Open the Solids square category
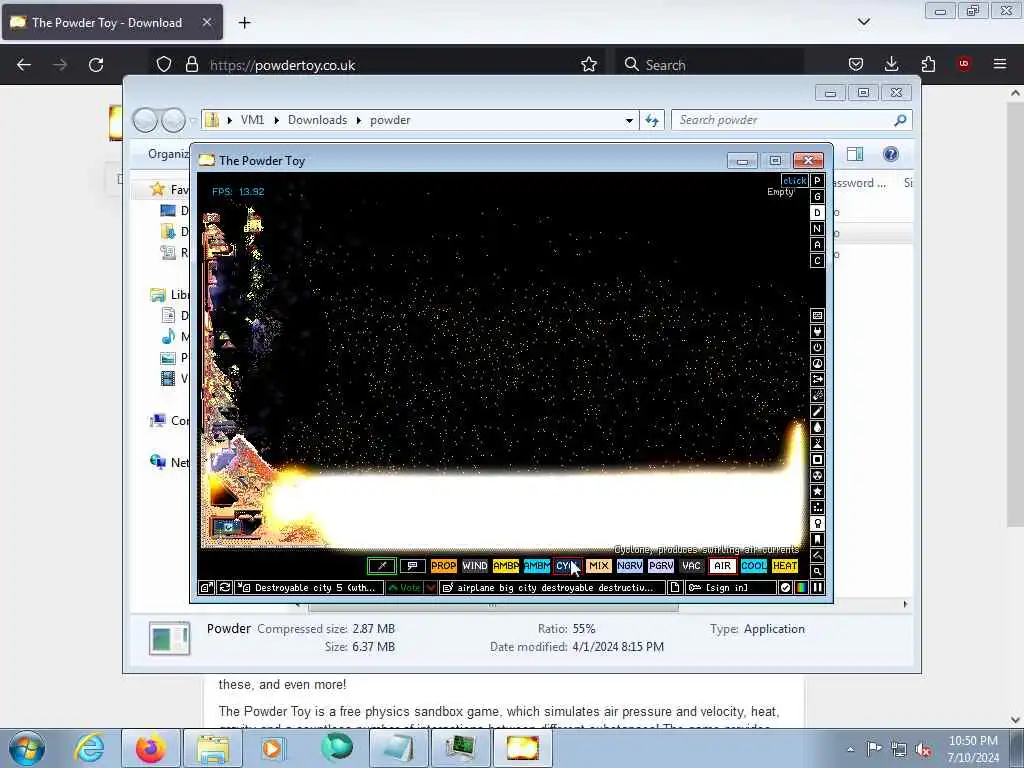 (x=817, y=460)
